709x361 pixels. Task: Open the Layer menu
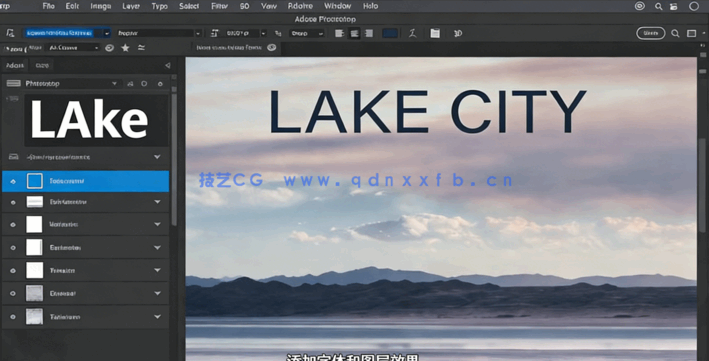coord(131,6)
